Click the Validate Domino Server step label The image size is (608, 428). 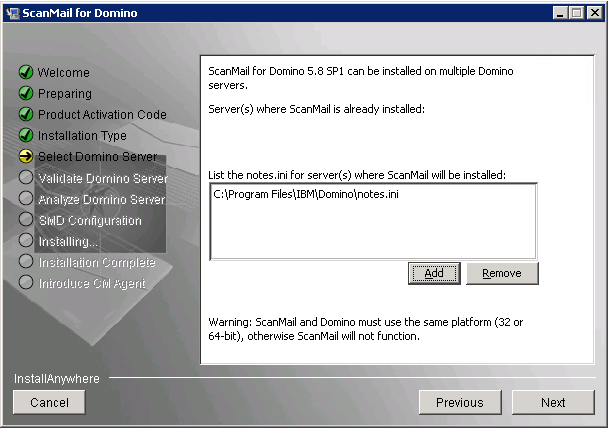103,178
